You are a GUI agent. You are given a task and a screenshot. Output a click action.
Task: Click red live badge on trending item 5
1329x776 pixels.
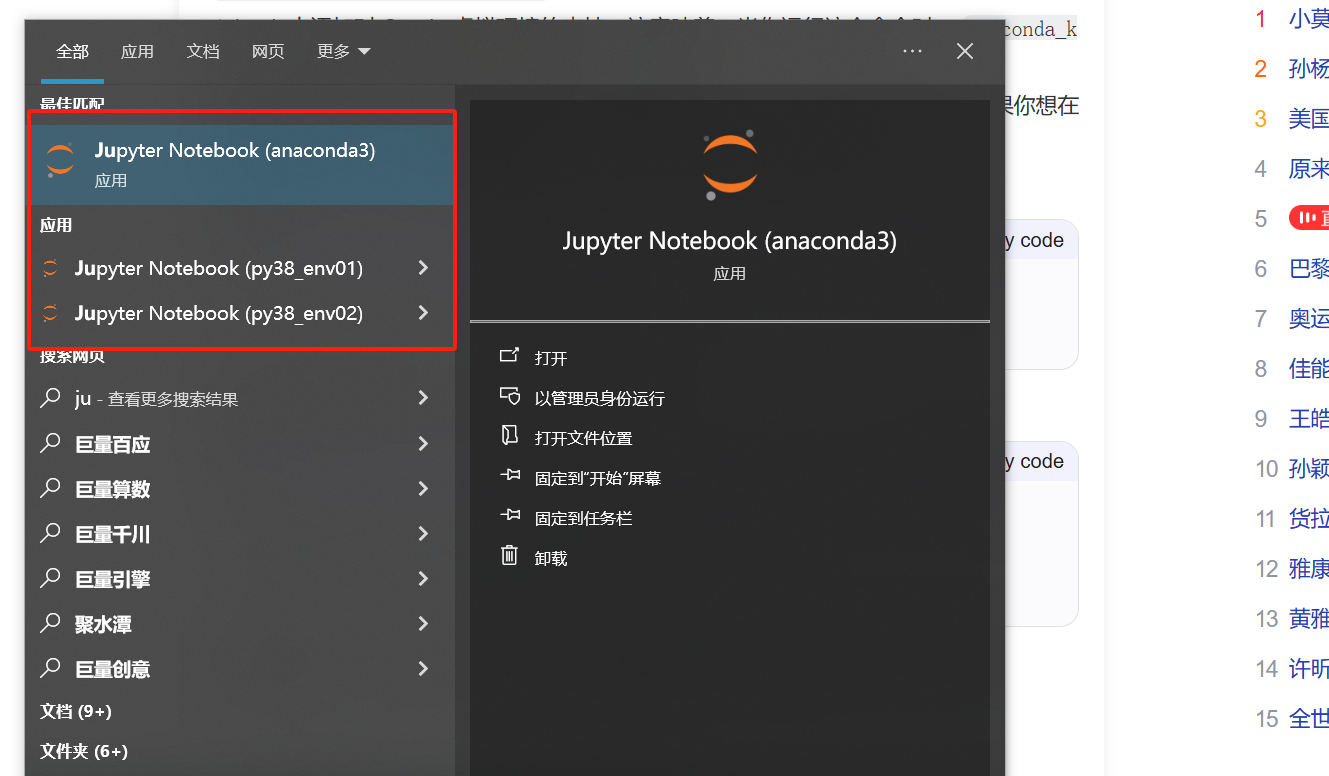[1309, 218]
